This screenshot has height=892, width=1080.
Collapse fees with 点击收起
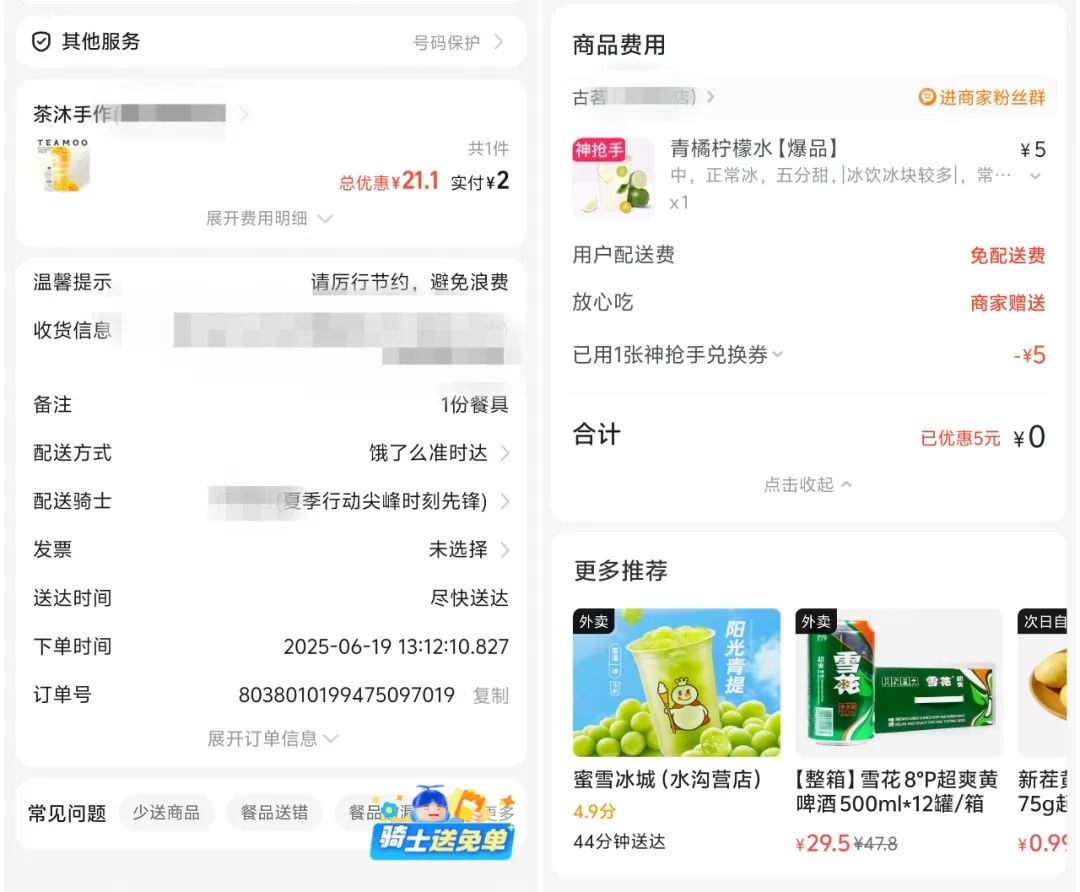point(808,485)
